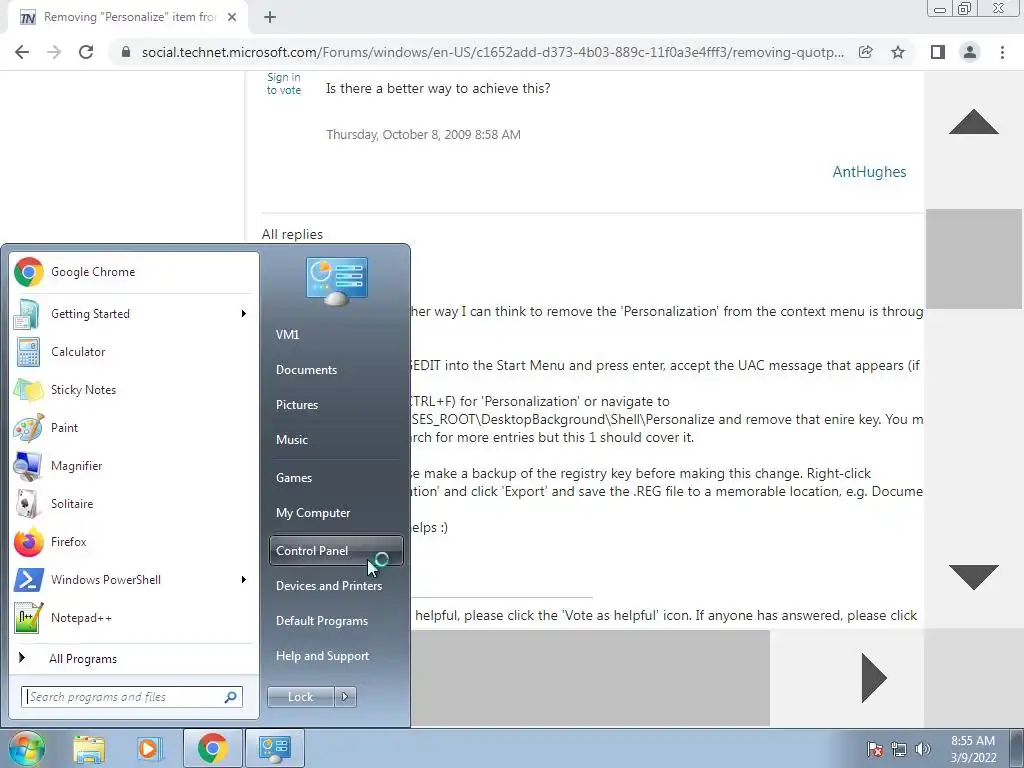
Task: Open the Chrome profile avatar
Action: click(970, 52)
